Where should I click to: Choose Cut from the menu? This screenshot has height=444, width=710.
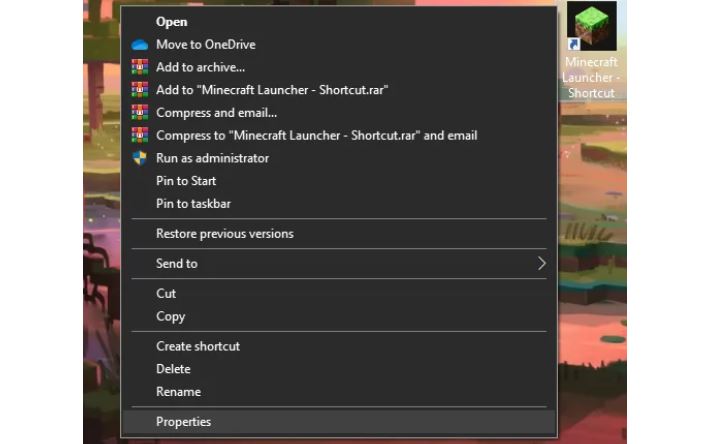click(339, 293)
